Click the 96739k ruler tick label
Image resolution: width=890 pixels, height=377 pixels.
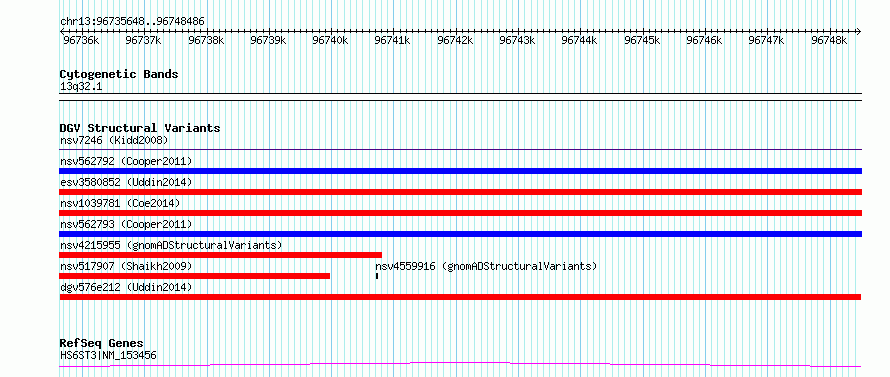(x=268, y=40)
